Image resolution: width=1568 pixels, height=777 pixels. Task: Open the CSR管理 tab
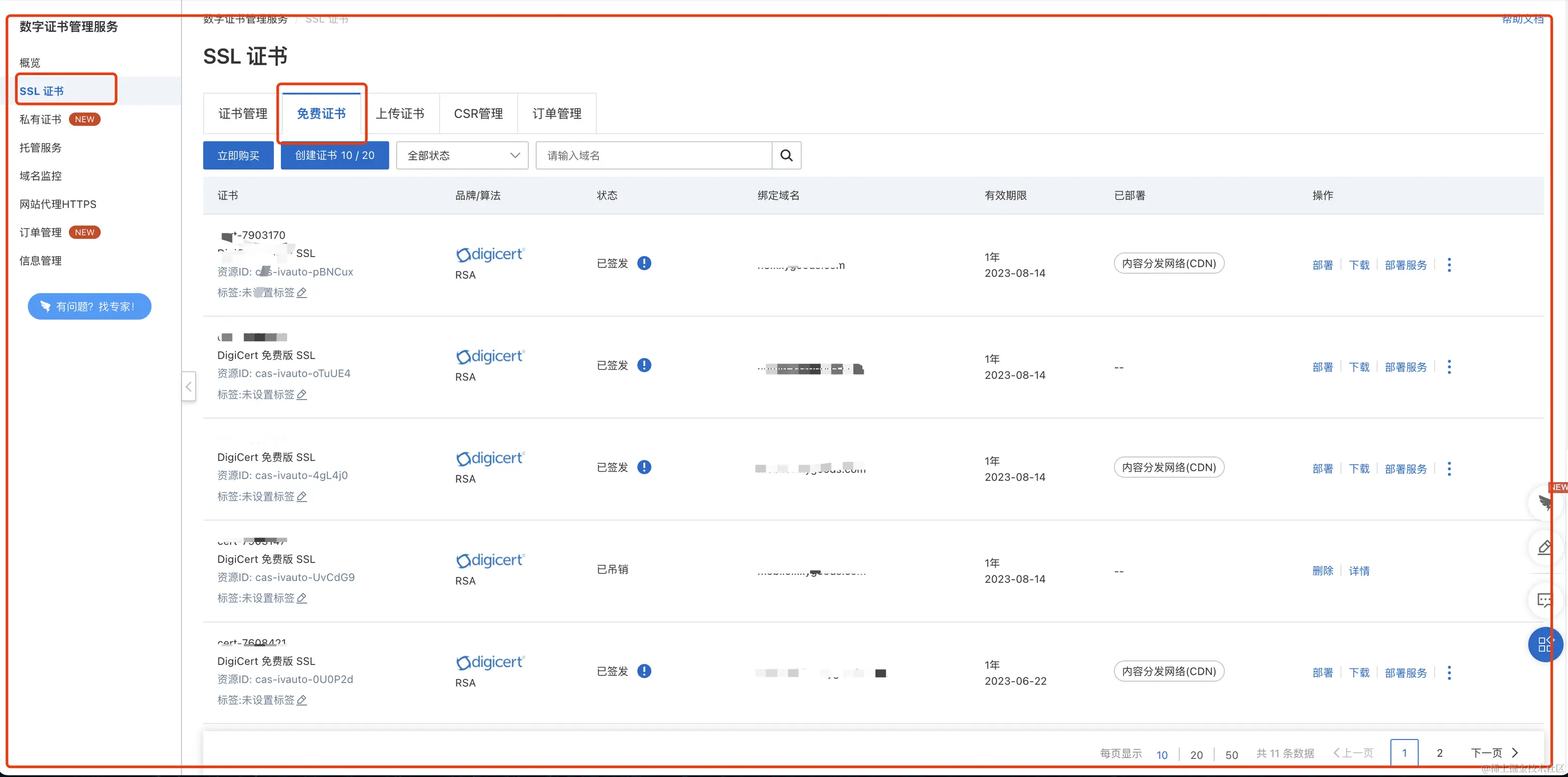click(x=479, y=114)
